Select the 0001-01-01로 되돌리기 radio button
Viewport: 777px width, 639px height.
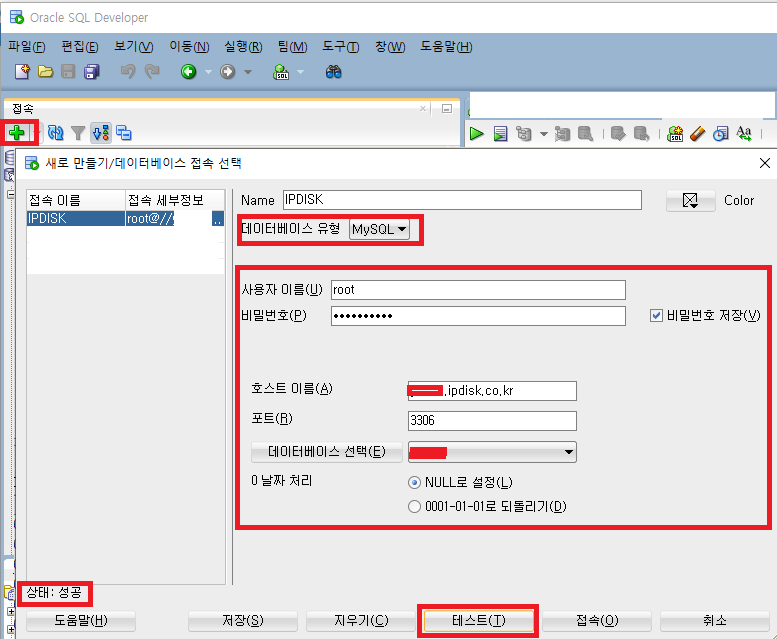coord(414,507)
